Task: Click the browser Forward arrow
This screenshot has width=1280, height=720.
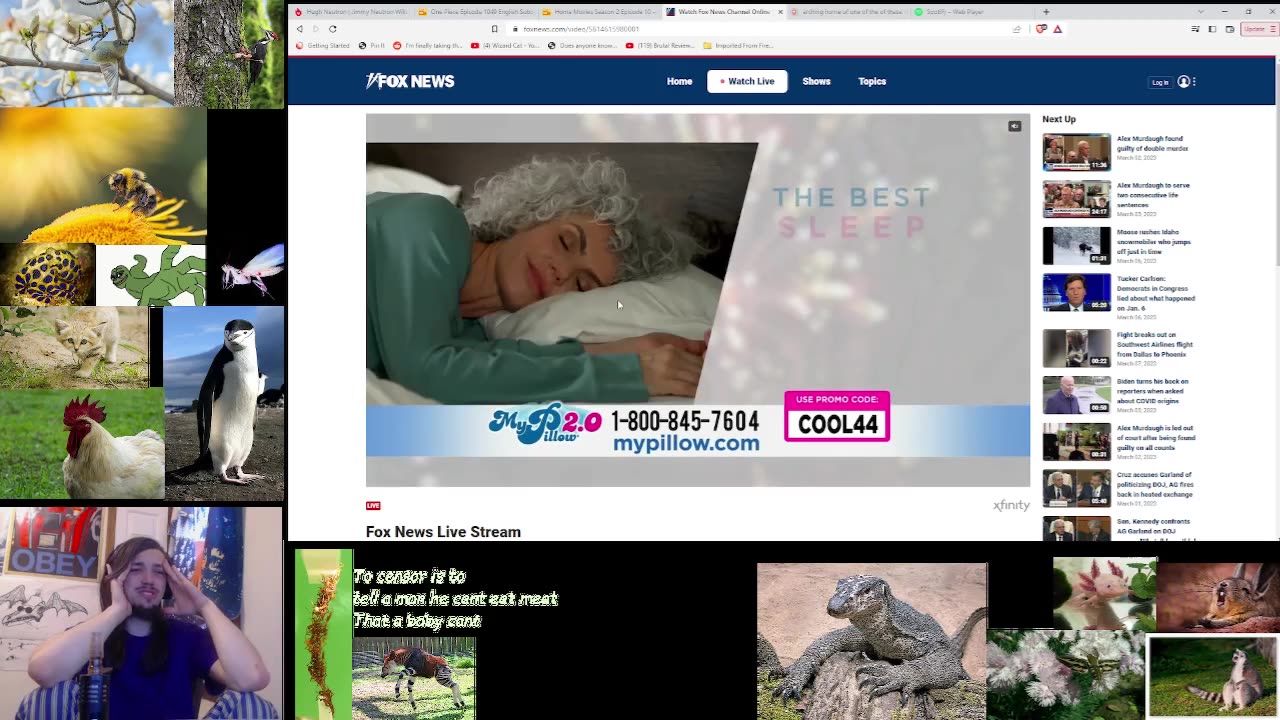Action: [x=315, y=29]
